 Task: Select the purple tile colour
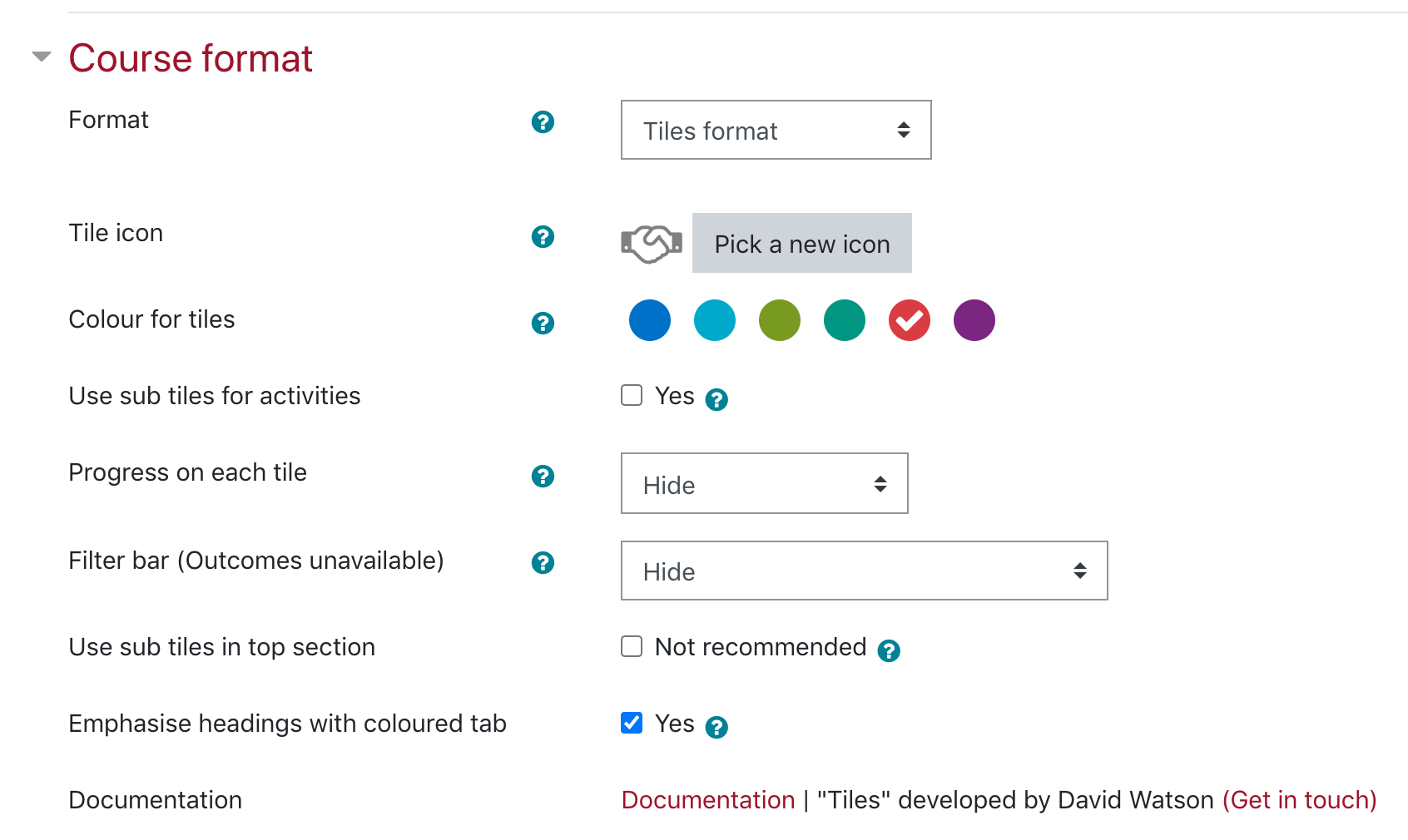point(974,320)
